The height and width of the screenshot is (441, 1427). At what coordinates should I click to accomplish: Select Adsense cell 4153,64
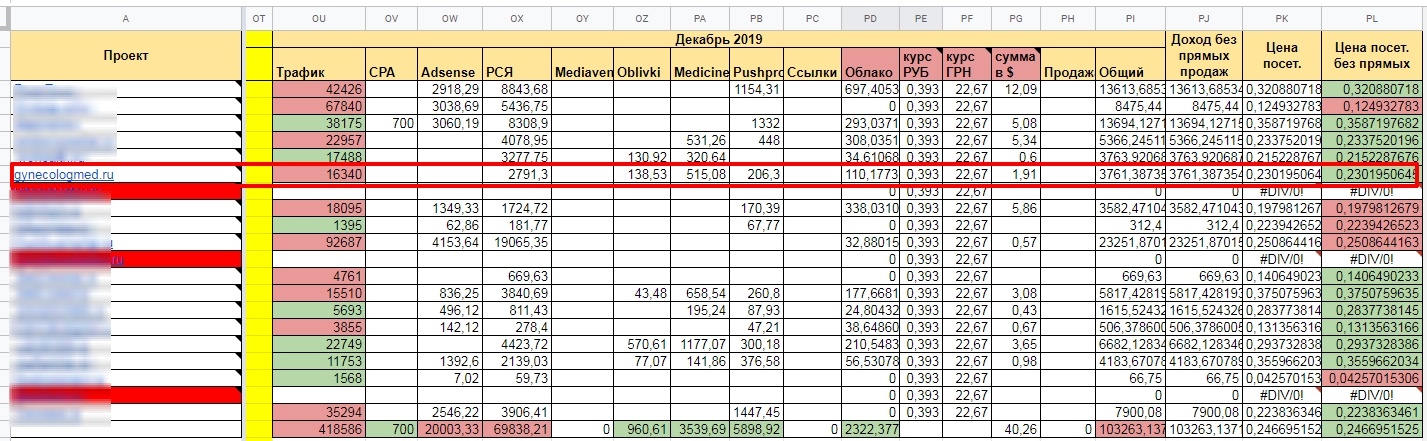point(449,243)
